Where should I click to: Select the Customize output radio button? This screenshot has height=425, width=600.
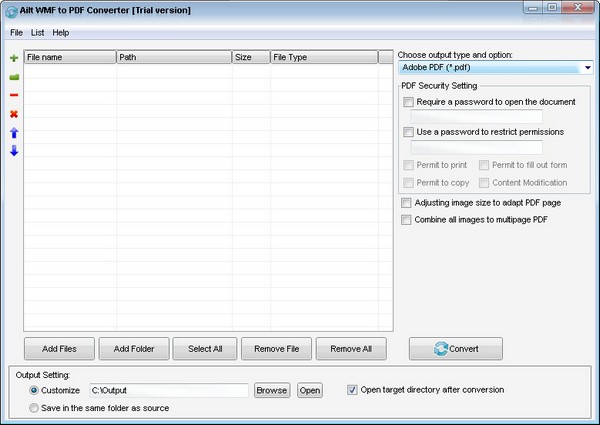(x=34, y=390)
